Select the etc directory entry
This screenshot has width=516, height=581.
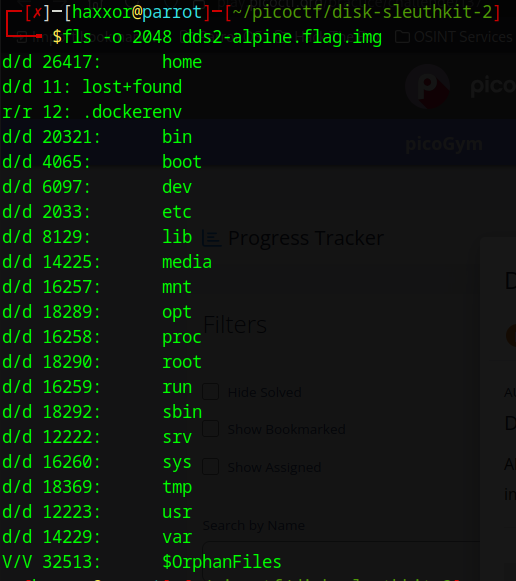(x=97, y=212)
